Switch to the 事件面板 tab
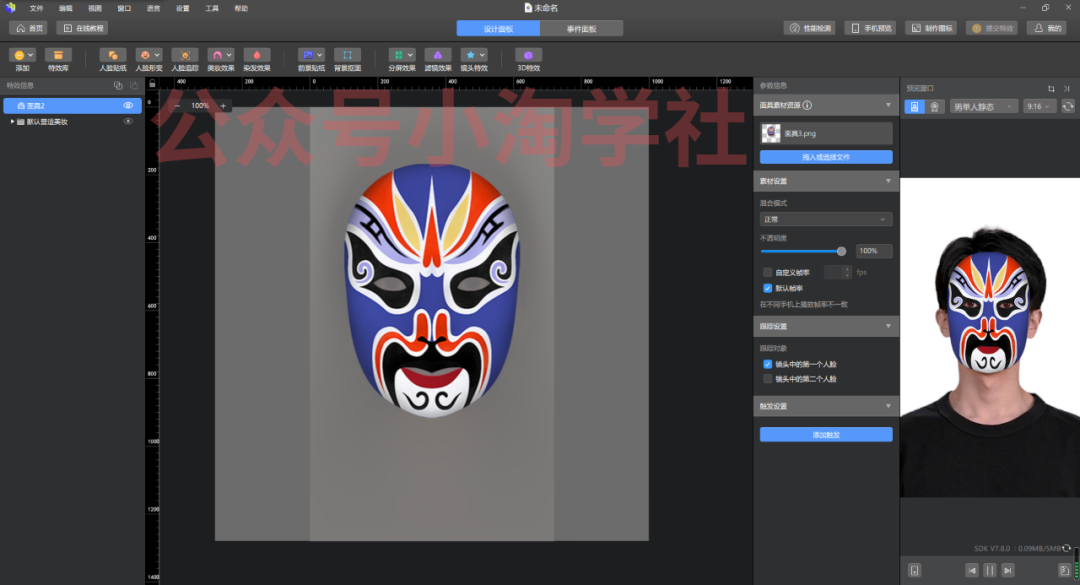Viewport: 1080px width, 585px height. click(581, 29)
